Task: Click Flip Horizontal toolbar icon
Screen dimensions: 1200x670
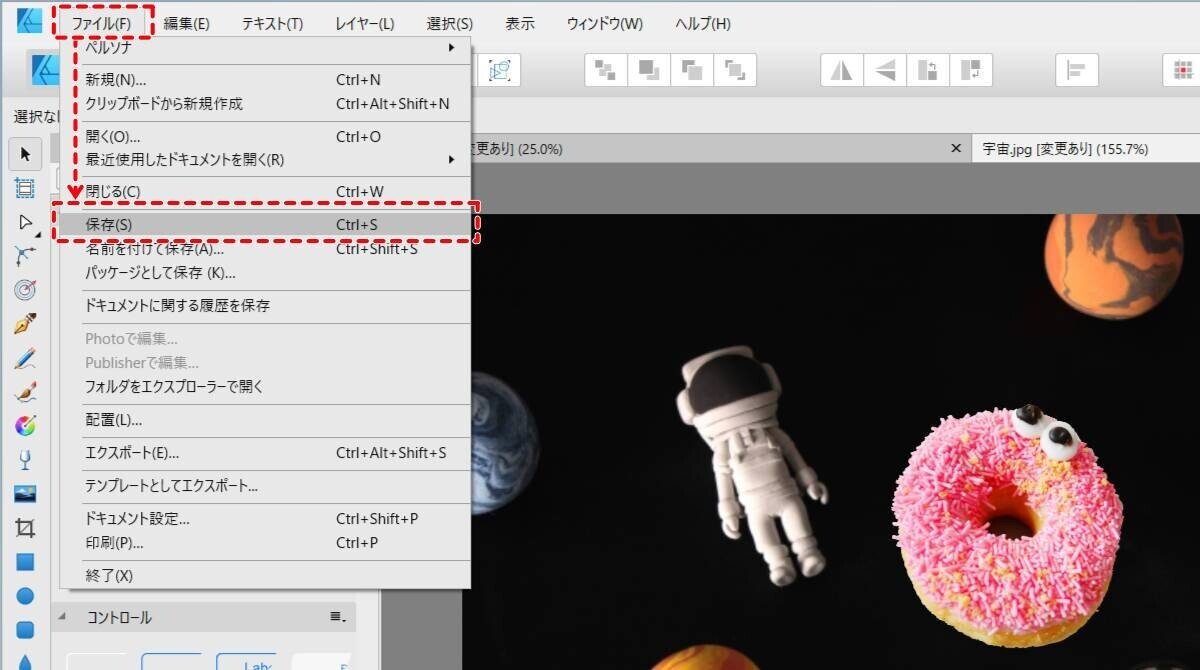Action: 841,69
